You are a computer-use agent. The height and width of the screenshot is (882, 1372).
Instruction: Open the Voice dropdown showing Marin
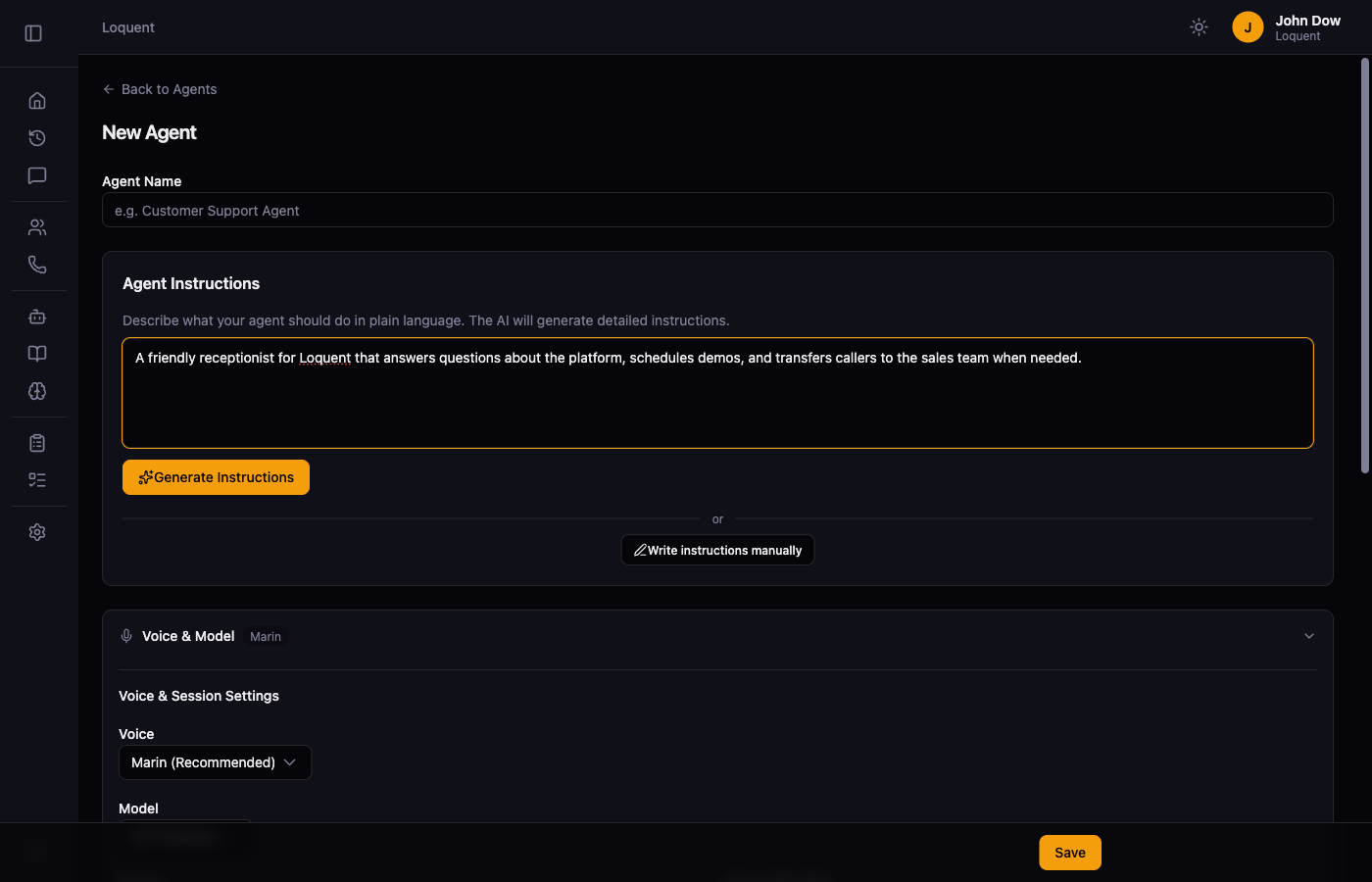pos(215,762)
